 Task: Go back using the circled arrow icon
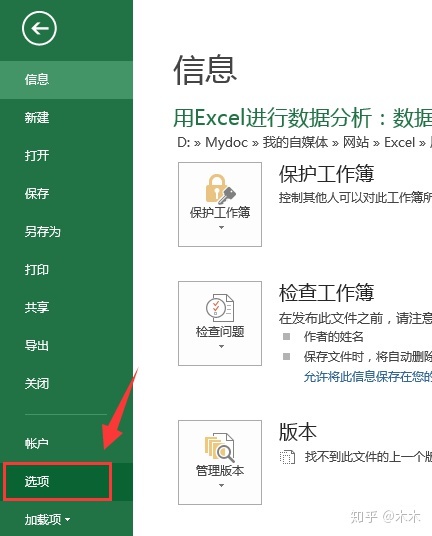39,28
